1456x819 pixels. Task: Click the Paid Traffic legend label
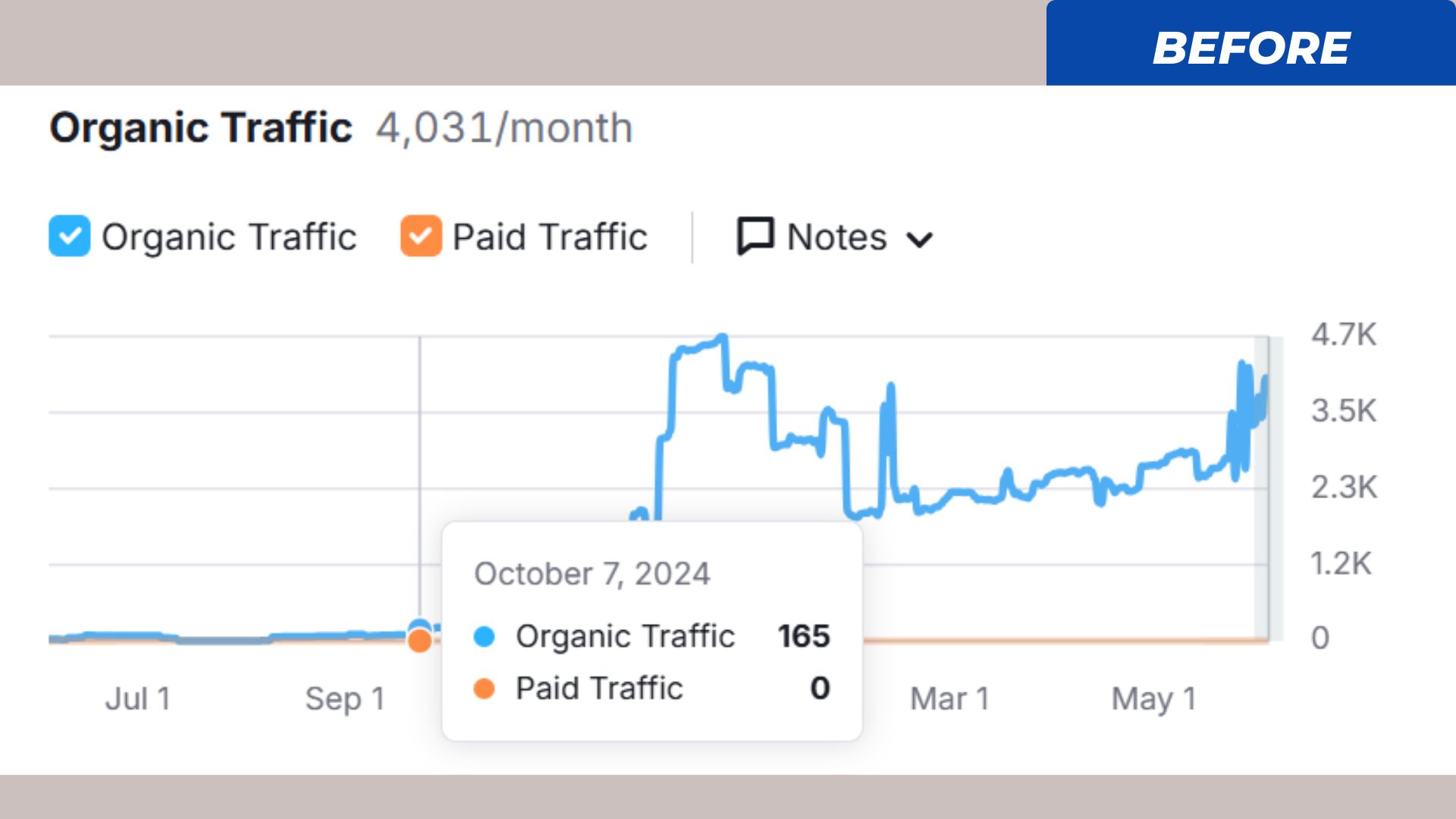550,237
